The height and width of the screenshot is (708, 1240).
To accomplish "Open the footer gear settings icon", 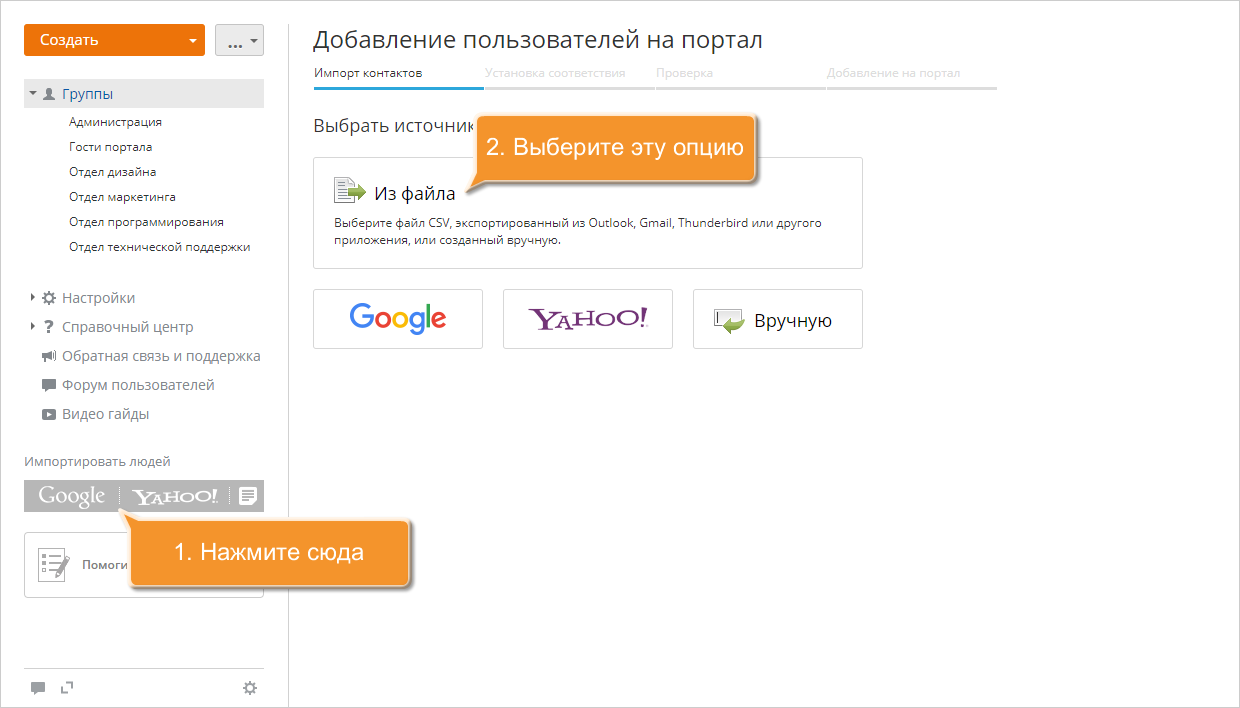I will click(250, 688).
